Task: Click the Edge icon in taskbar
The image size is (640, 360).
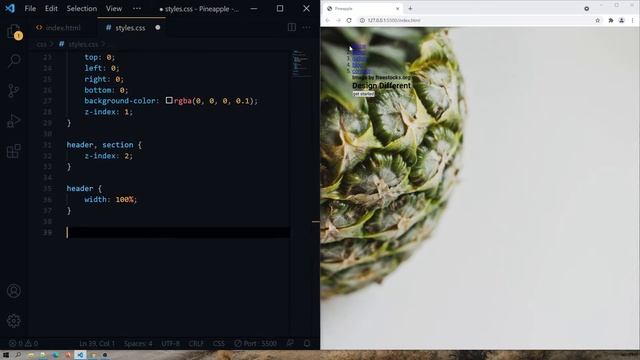Action: click(x=56, y=355)
